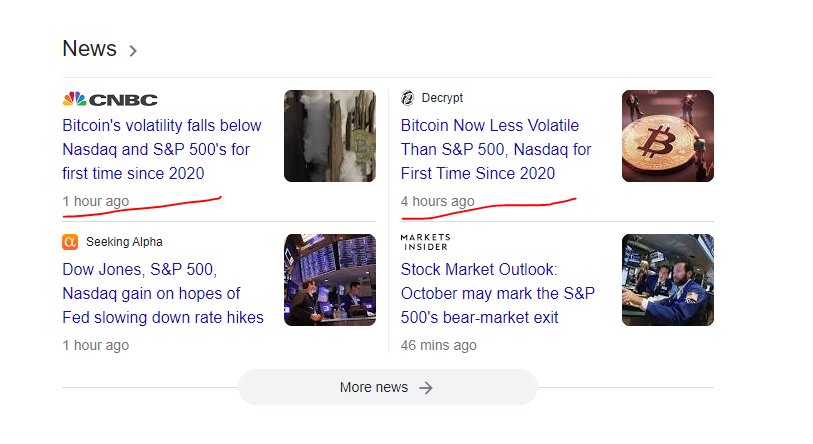
Task: Open the trading floor screens thumbnail
Action: pos(330,280)
